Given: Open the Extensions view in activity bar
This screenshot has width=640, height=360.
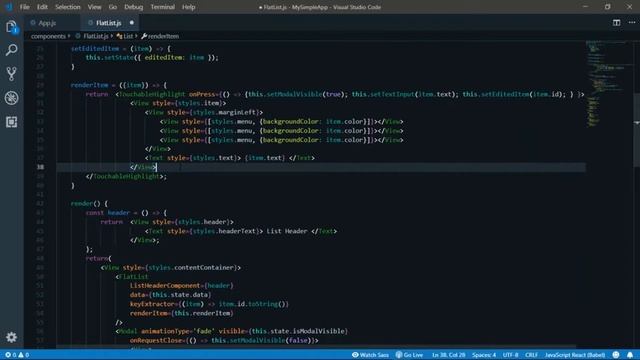Looking at the screenshot, I should point(11,122).
